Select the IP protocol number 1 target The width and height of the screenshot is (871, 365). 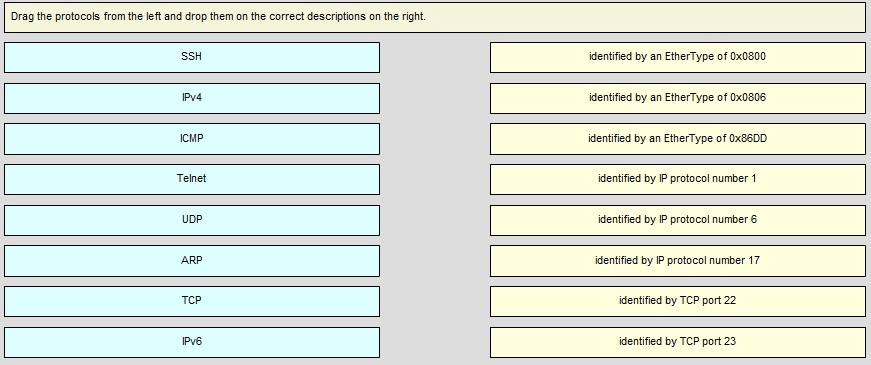click(678, 179)
